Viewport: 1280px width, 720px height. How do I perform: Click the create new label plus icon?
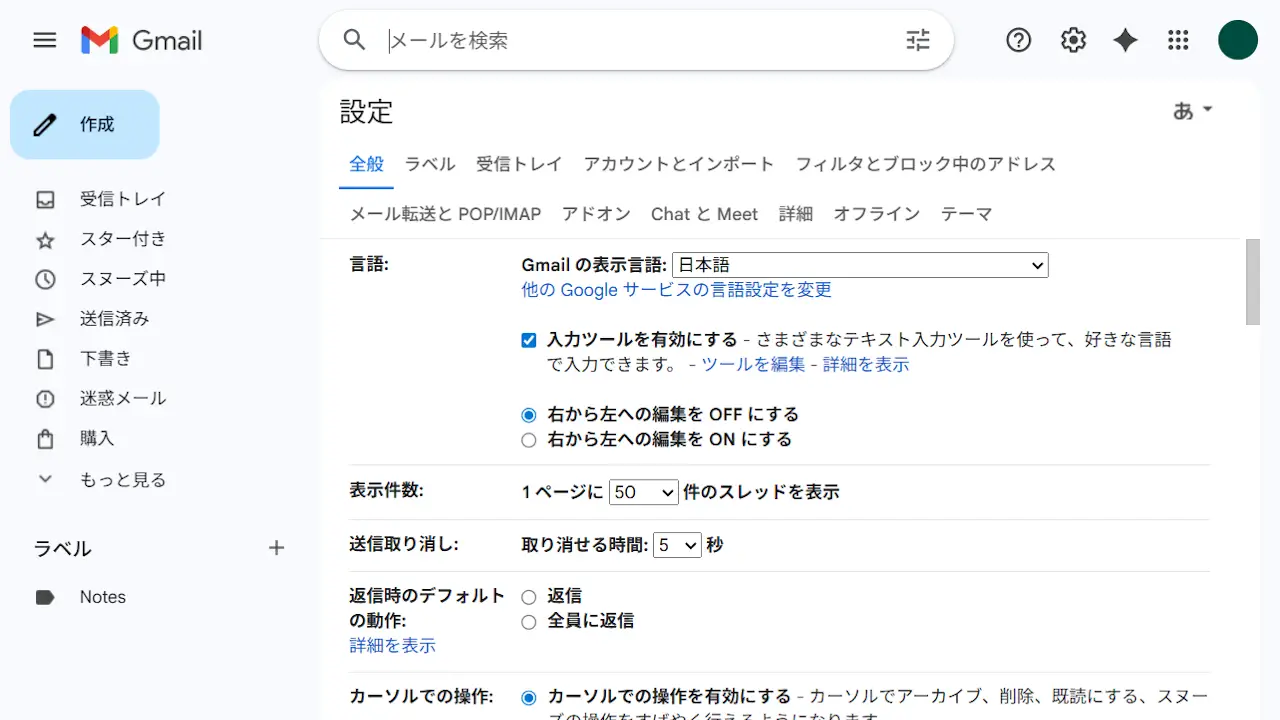pyautogui.click(x=277, y=548)
